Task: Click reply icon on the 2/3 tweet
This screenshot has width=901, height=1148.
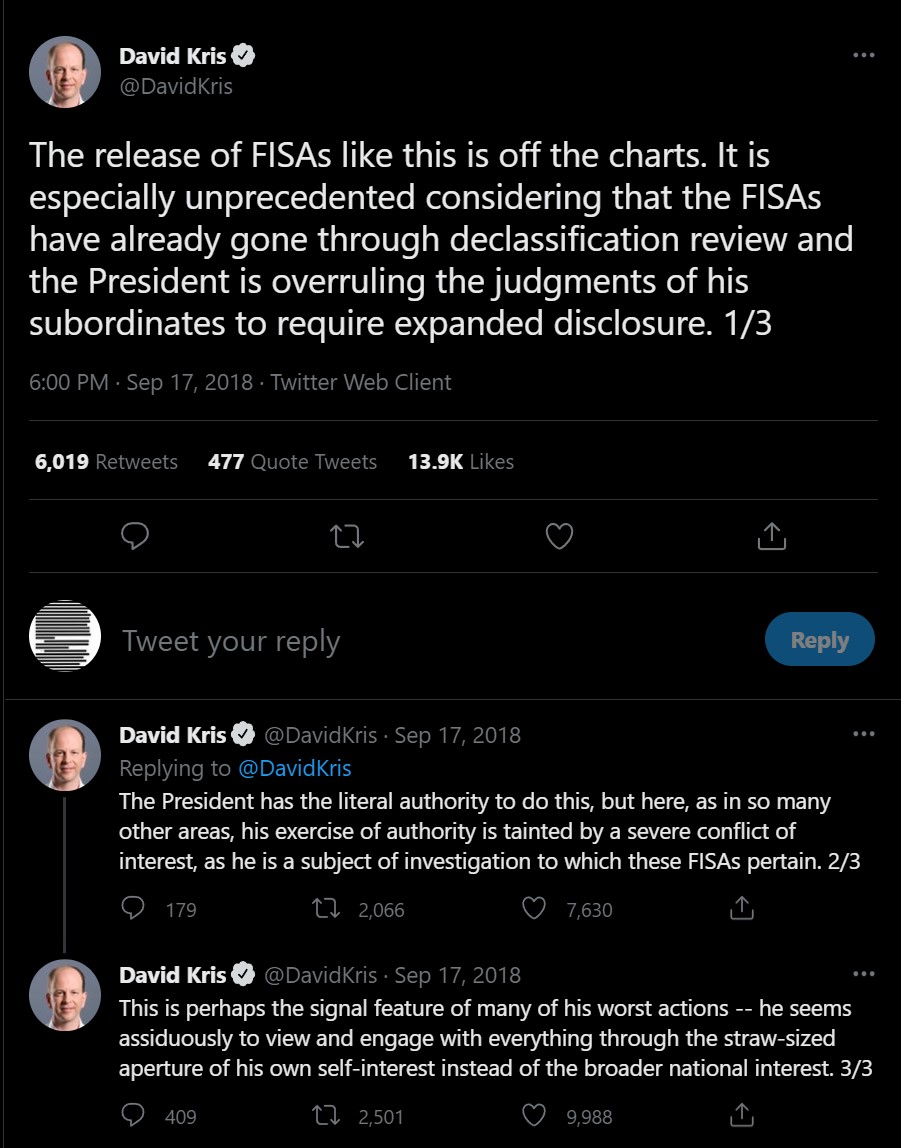Action: pyautogui.click(x=133, y=909)
